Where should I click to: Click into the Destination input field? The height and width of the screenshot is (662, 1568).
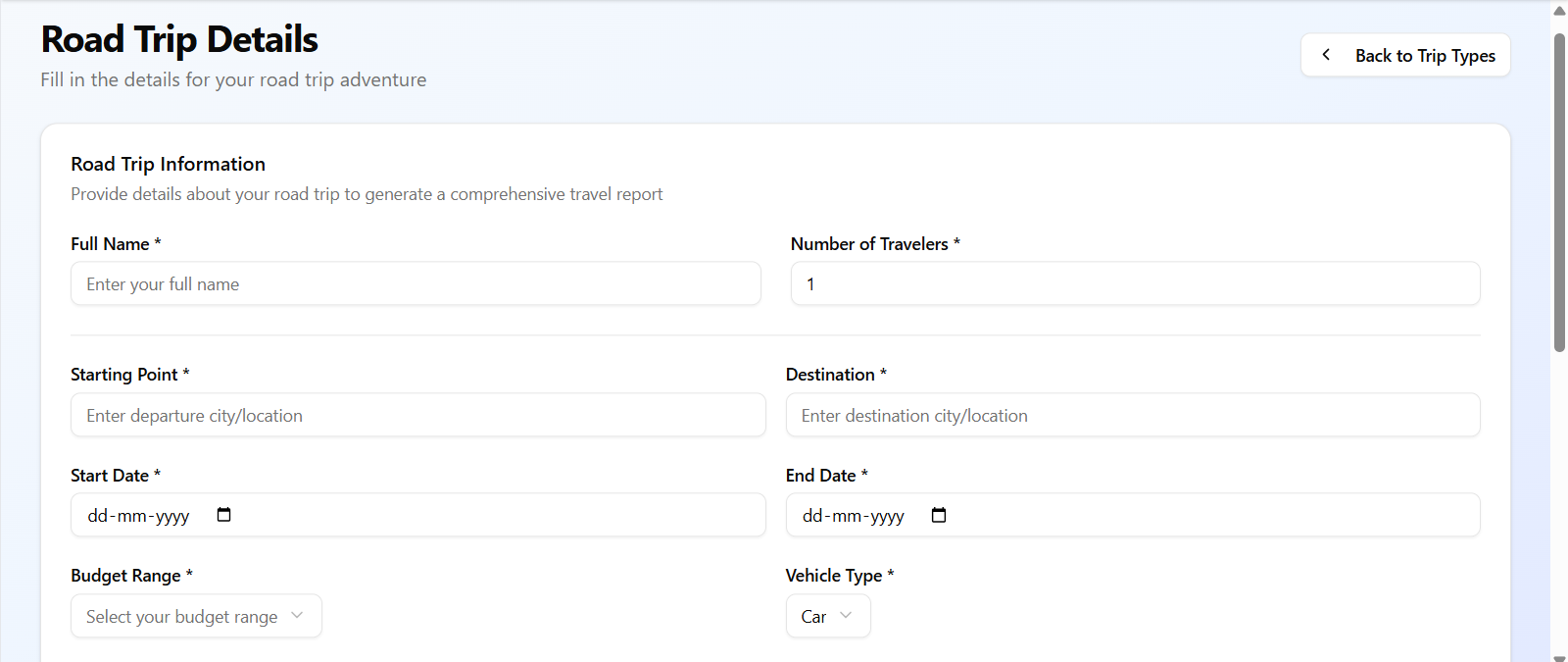pos(1132,415)
